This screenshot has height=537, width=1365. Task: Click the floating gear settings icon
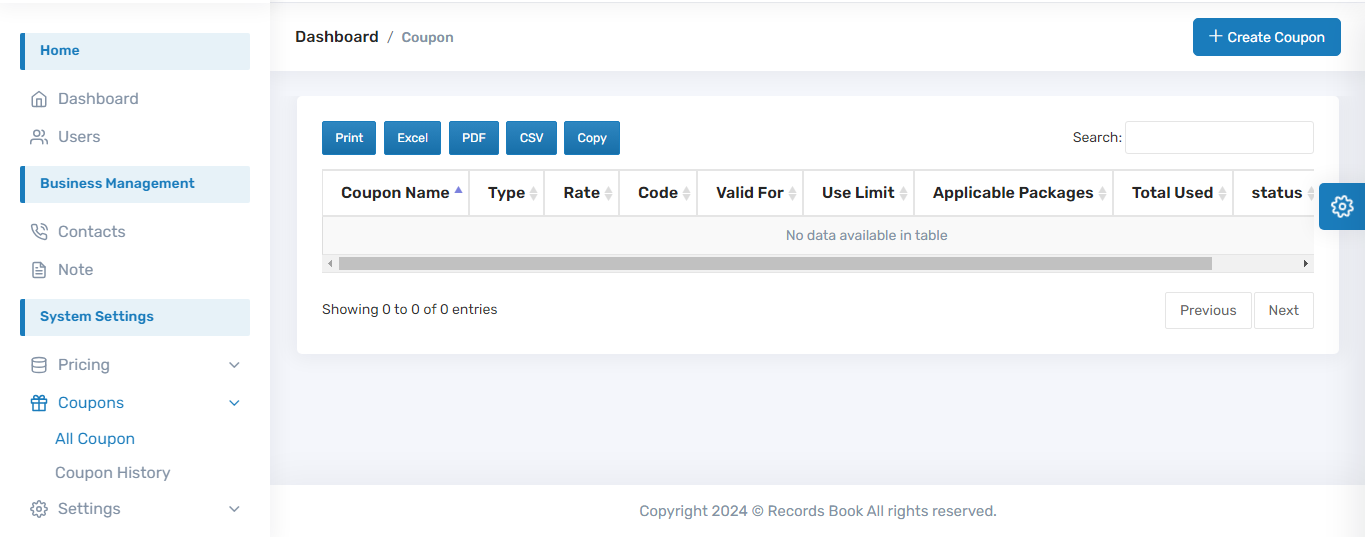point(1342,207)
